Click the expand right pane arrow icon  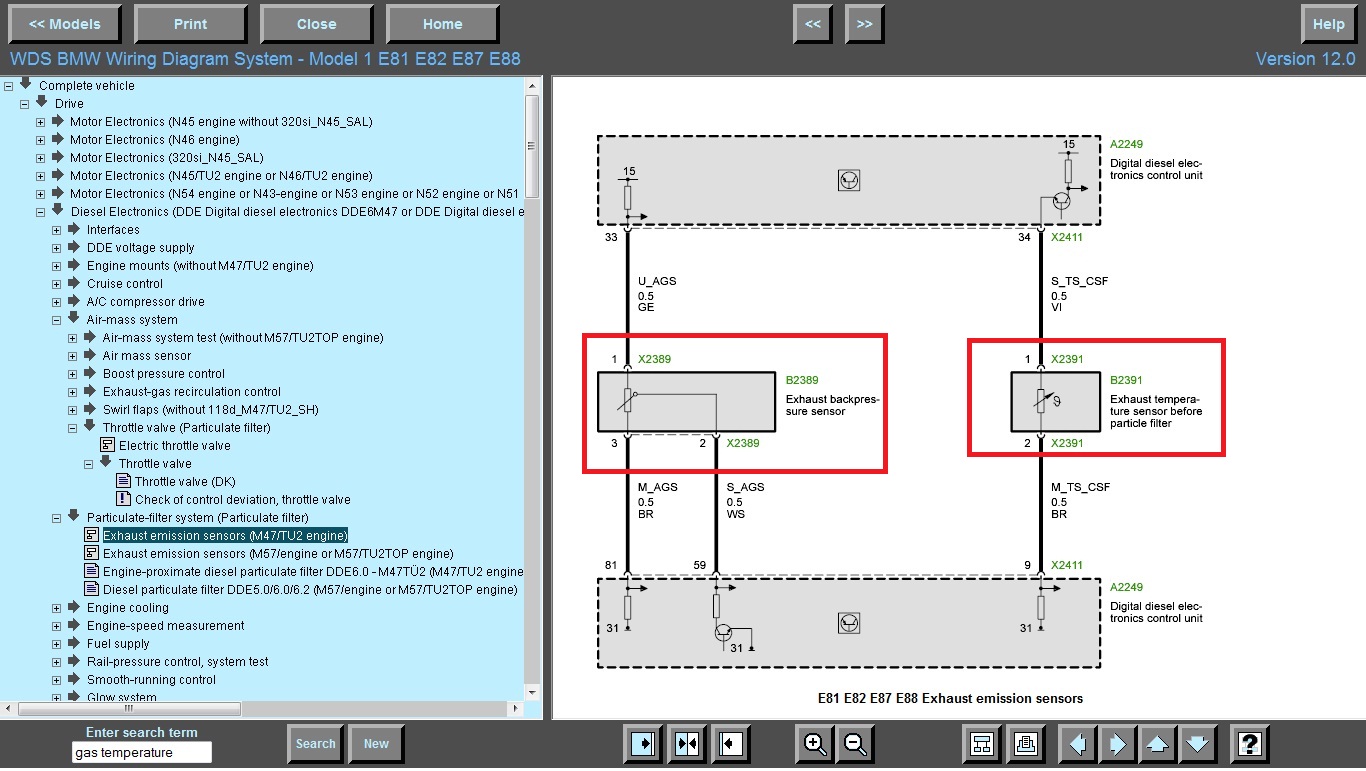click(731, 744)
